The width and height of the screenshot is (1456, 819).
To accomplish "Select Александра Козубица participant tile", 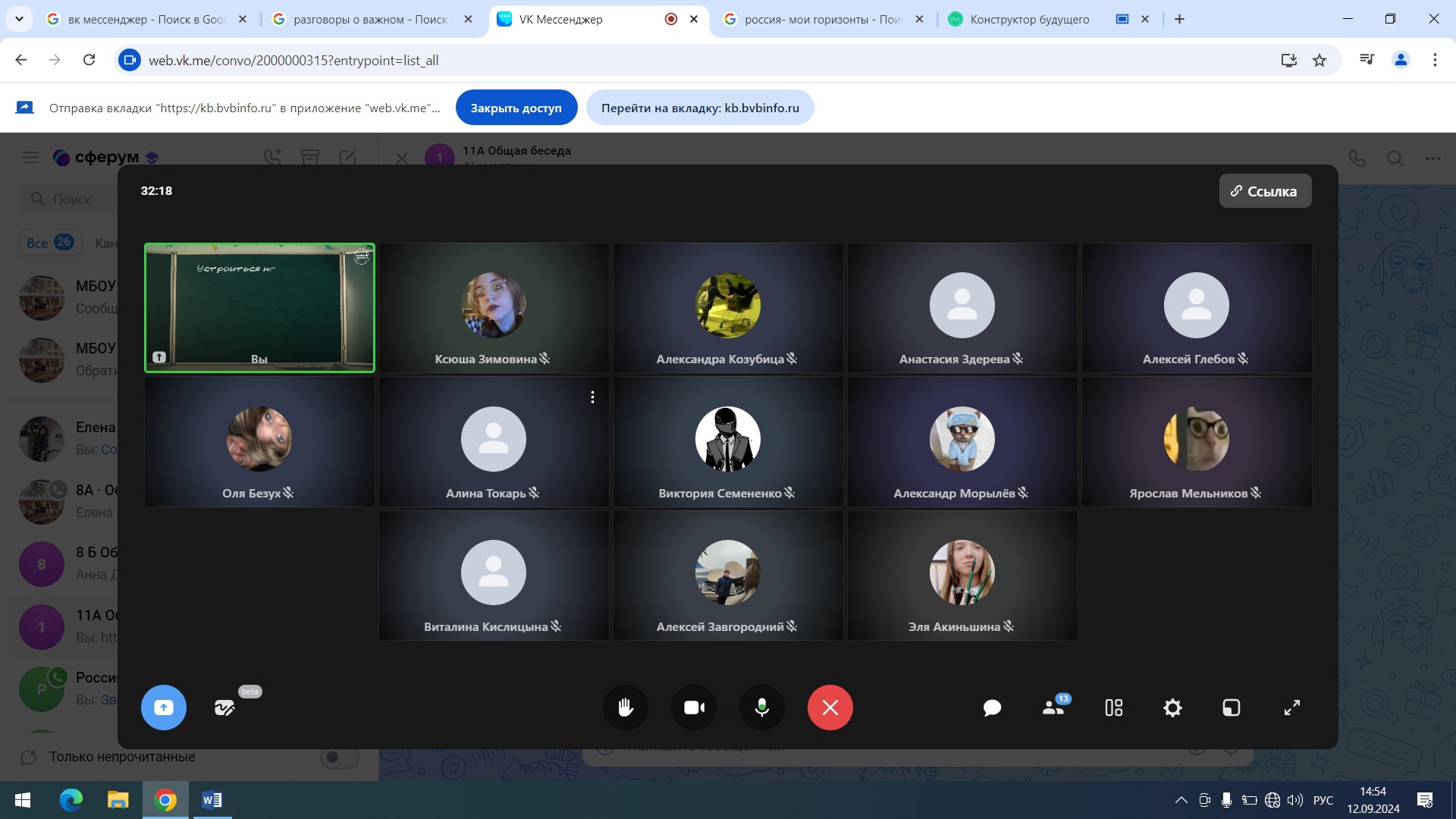I will (x=728, y=307).
